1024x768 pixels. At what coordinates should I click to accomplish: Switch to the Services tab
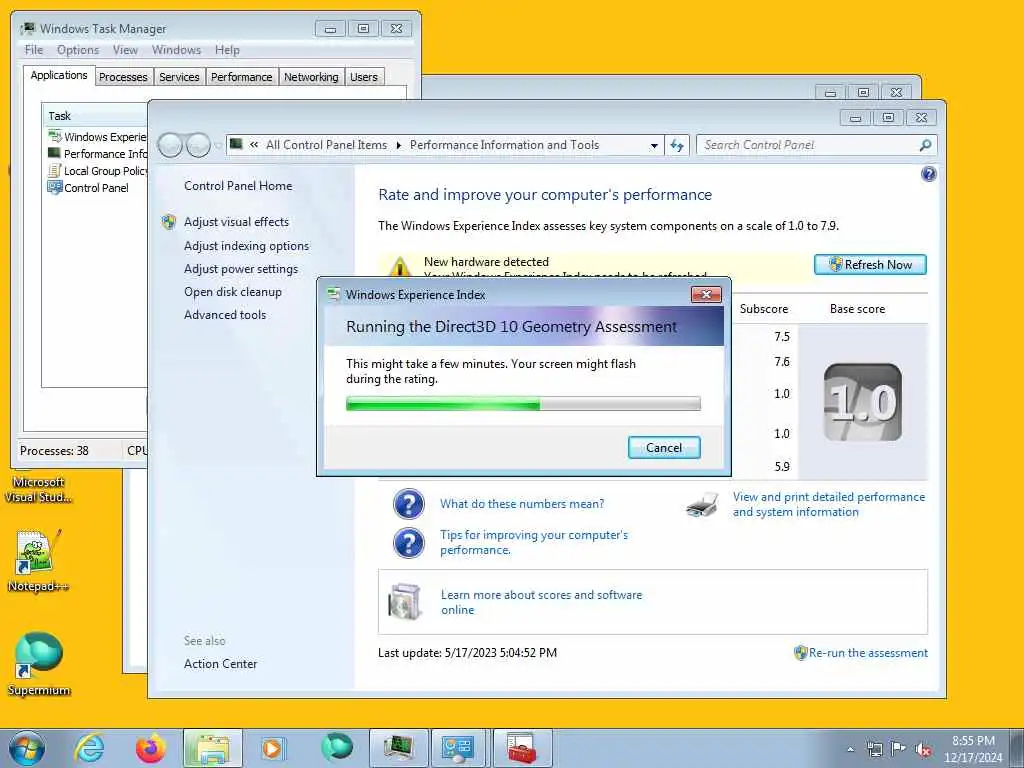[179, 77]
